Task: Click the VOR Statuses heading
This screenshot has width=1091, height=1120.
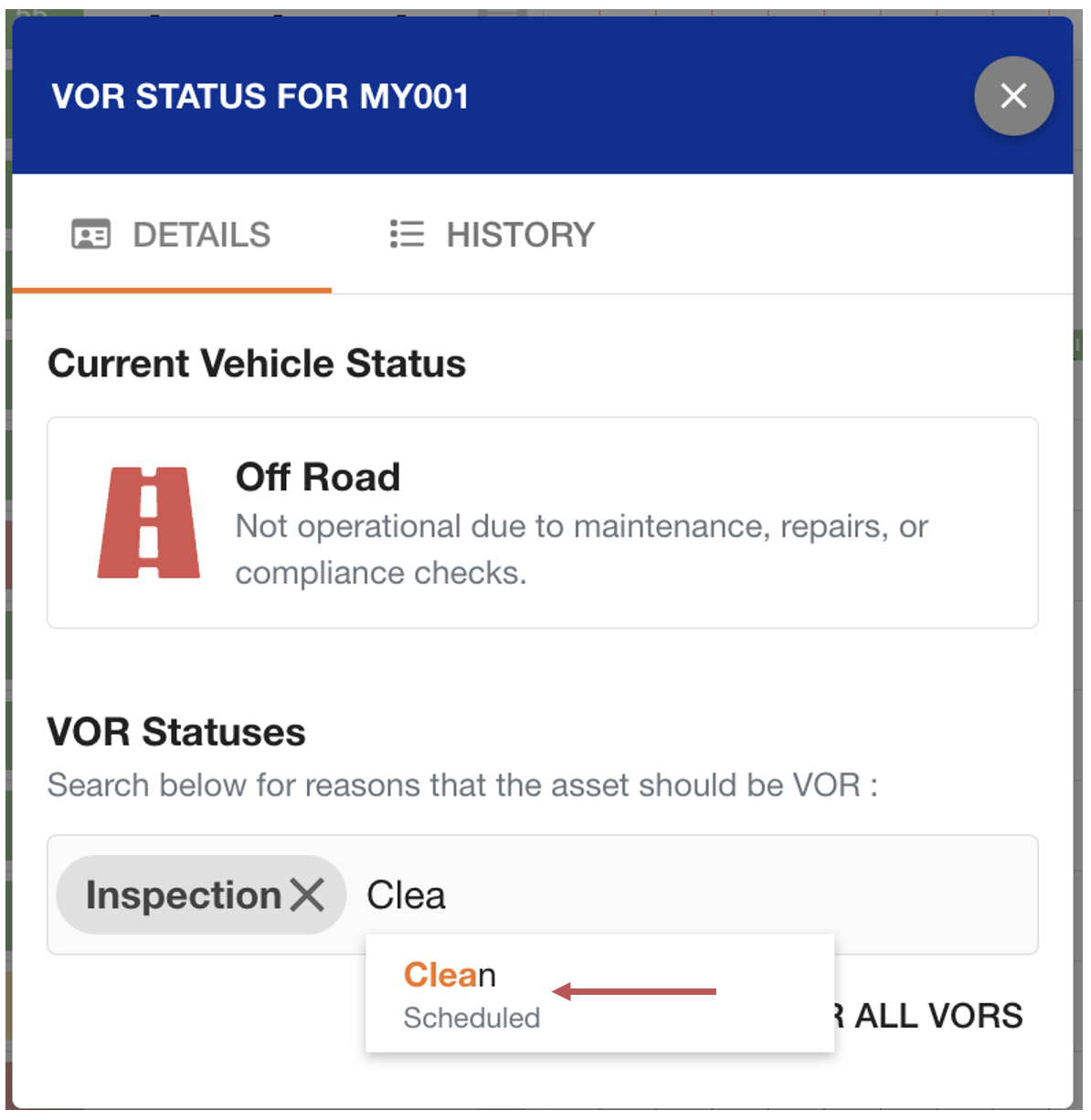Action: point(176,732)
